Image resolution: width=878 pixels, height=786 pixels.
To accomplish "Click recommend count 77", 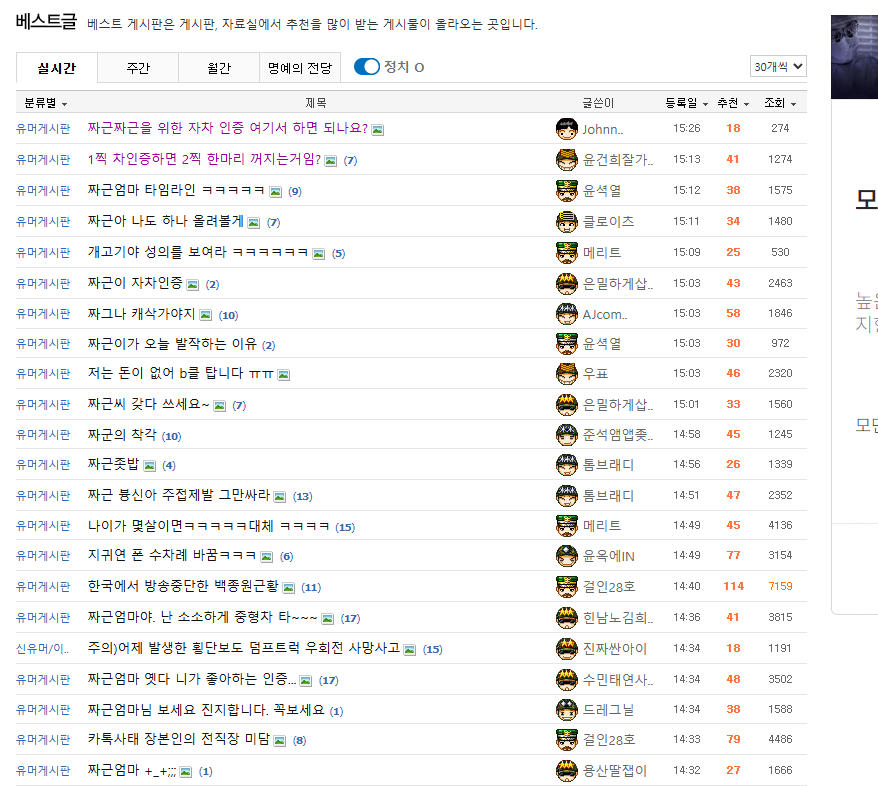I will [734, 555].
